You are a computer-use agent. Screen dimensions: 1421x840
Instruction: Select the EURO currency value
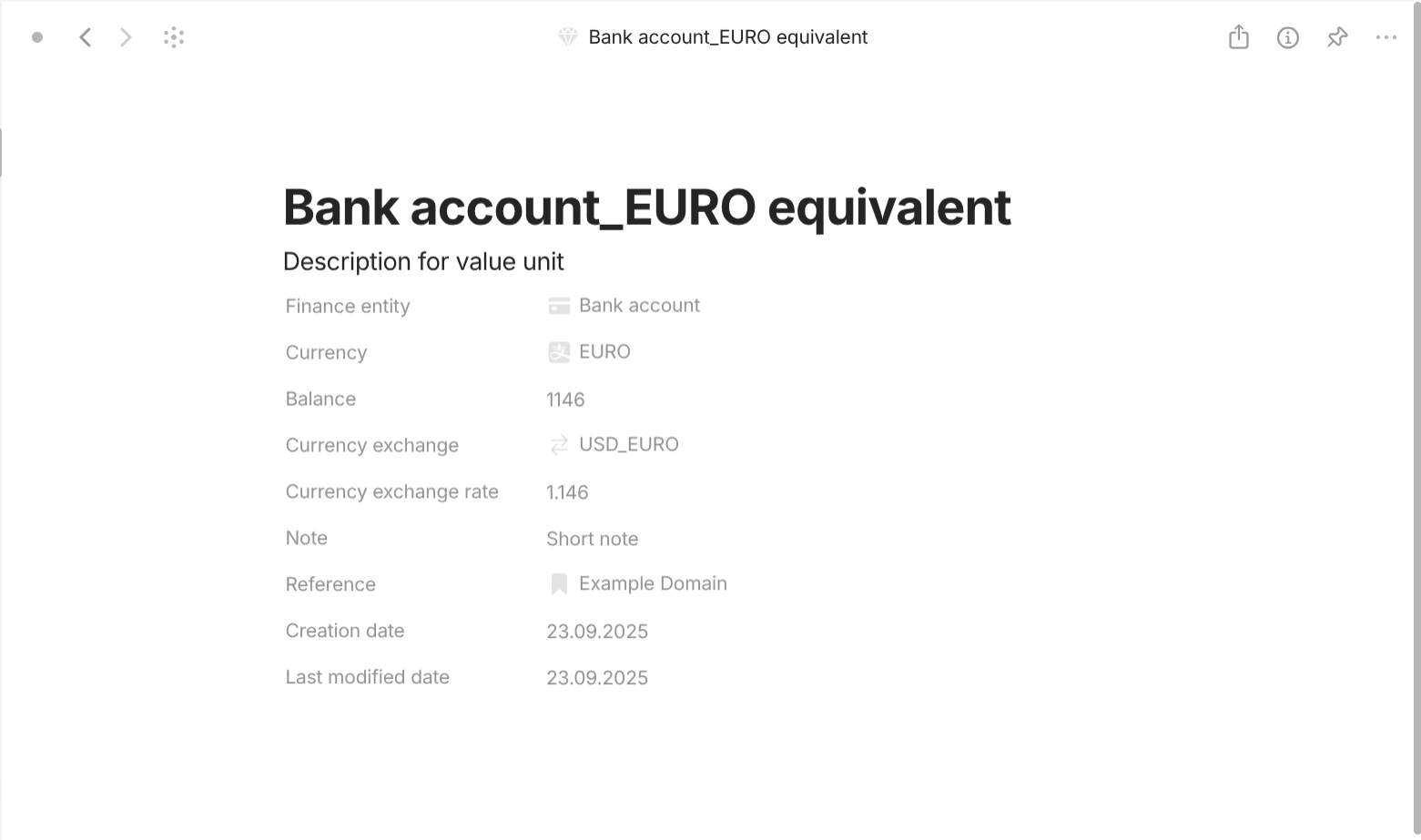604,351
